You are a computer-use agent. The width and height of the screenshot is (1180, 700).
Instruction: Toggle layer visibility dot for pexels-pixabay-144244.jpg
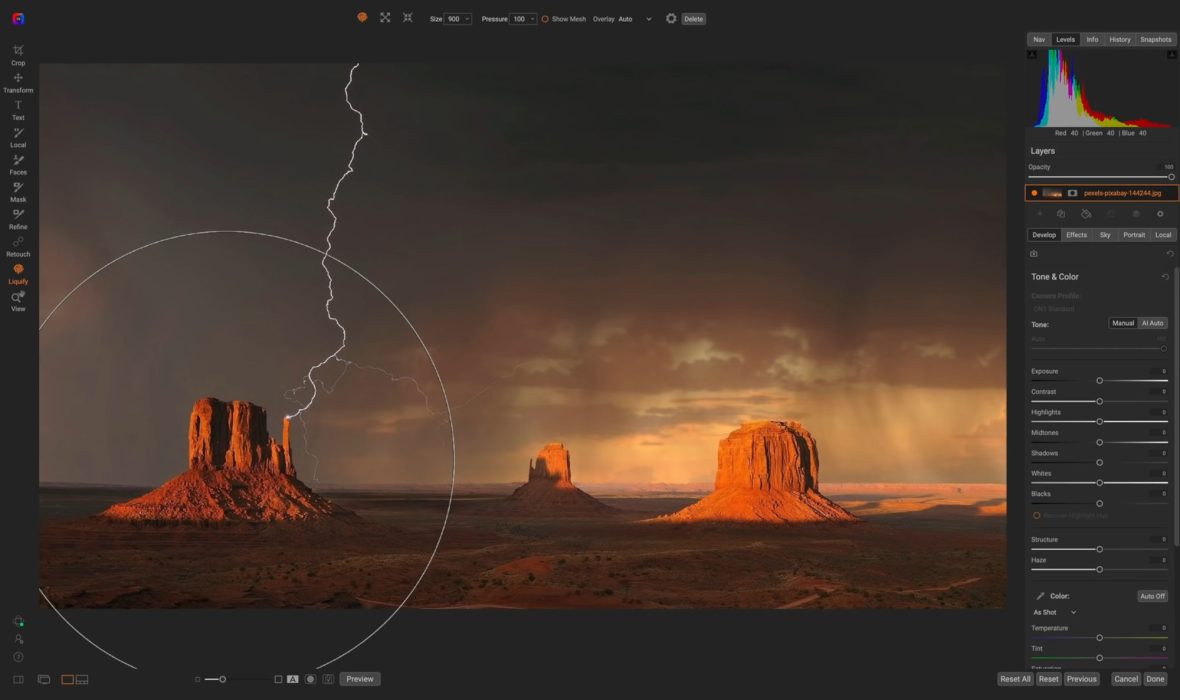(x=1034, y=193)
